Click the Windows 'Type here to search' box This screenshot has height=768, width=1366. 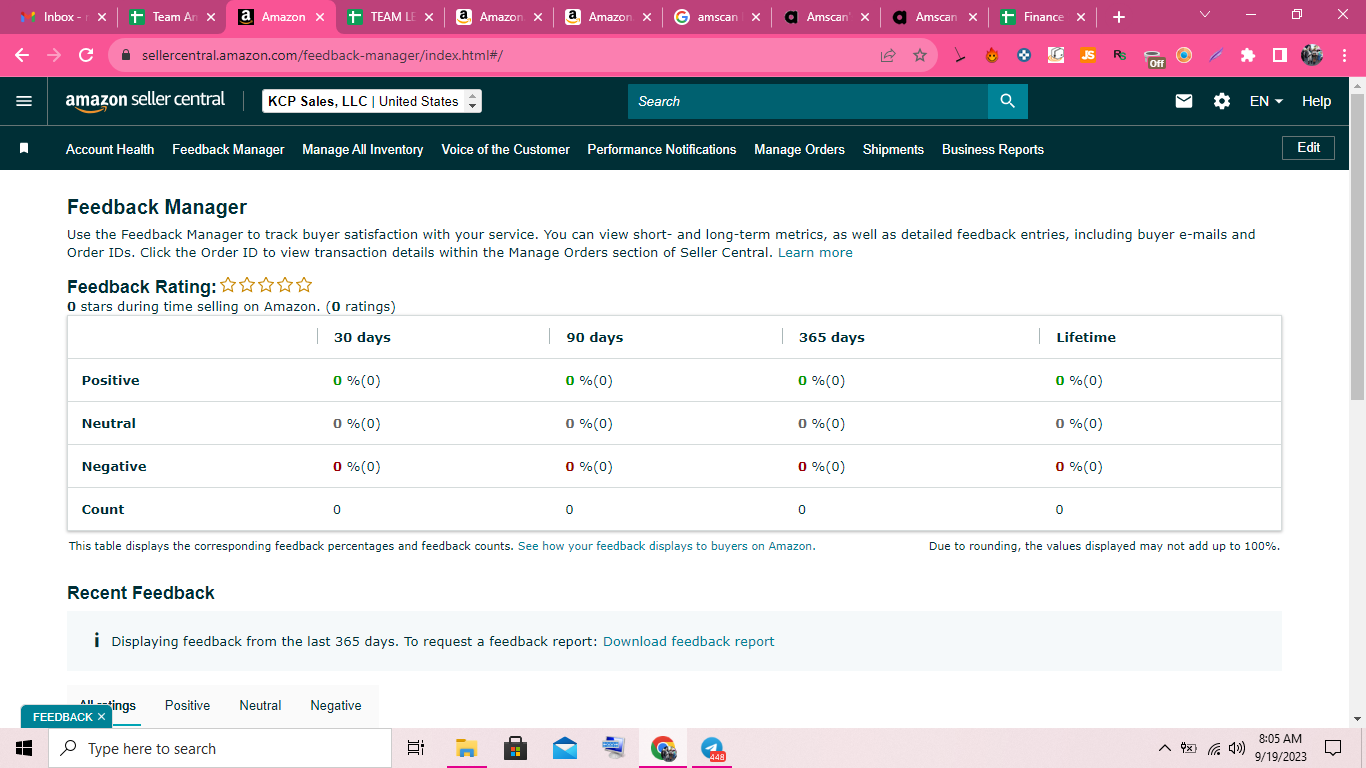click(219, 748)
